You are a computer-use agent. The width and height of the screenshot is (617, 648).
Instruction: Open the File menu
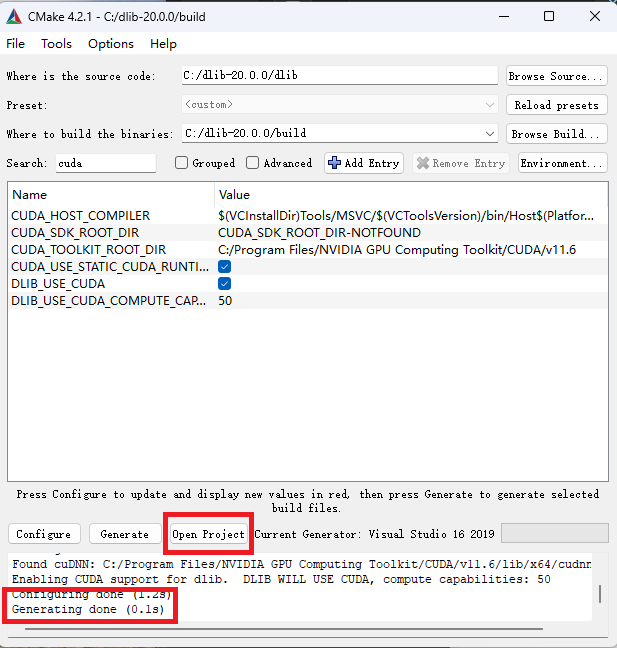coord(16,44)
